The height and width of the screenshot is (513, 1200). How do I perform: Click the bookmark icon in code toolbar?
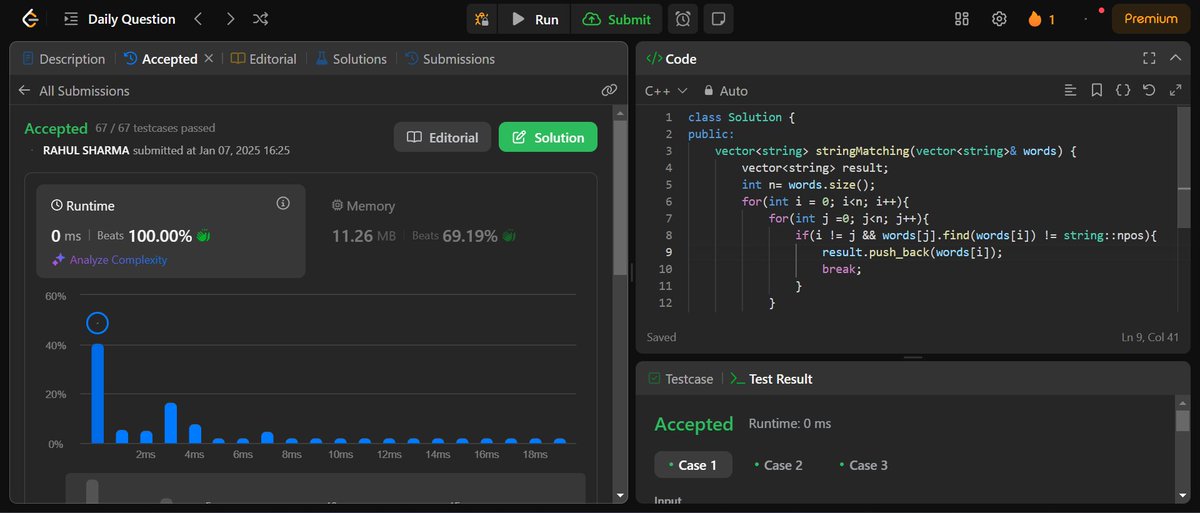coord(1097,90)
